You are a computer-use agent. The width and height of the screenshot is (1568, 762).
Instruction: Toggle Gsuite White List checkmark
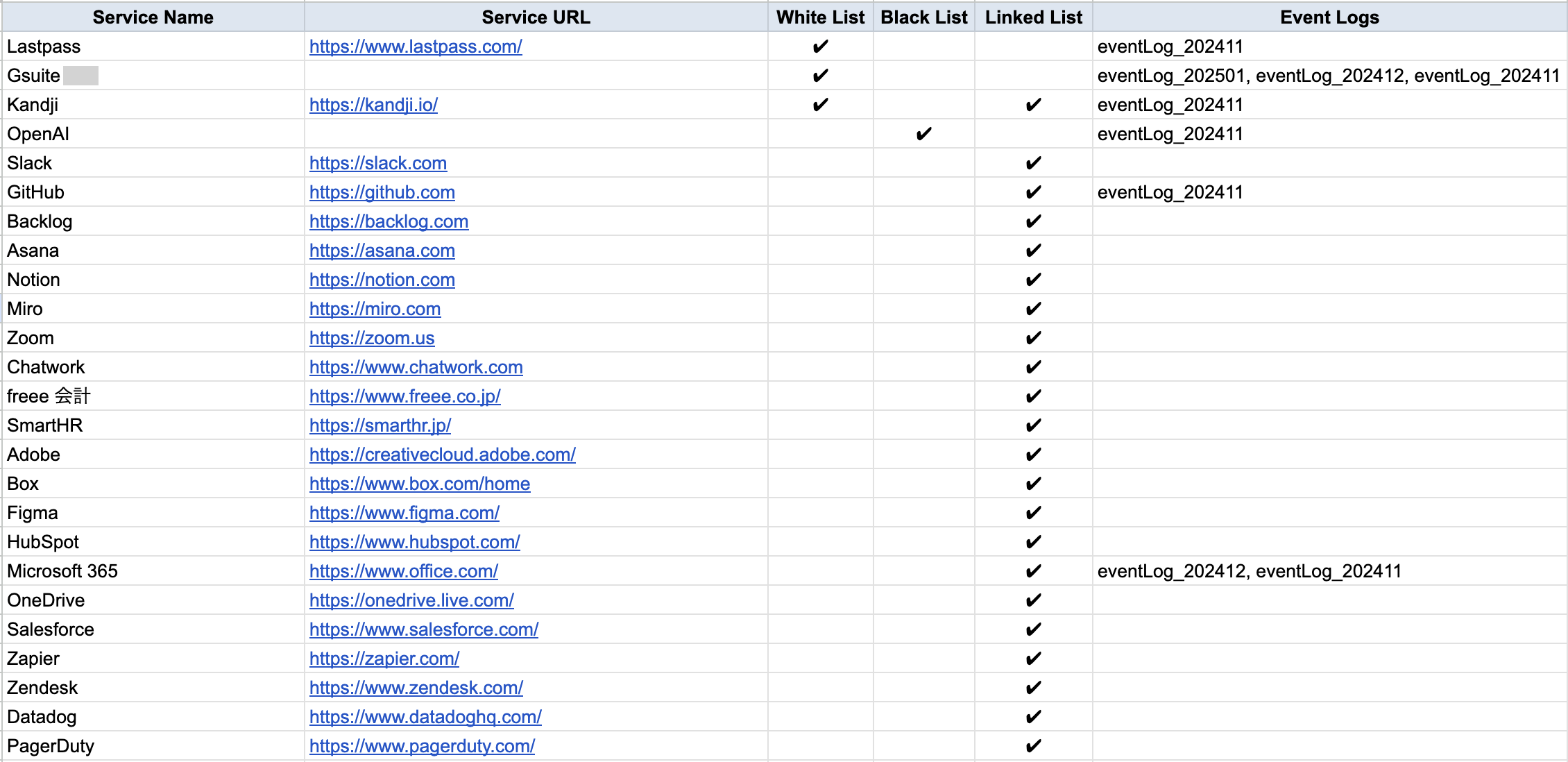820,76
